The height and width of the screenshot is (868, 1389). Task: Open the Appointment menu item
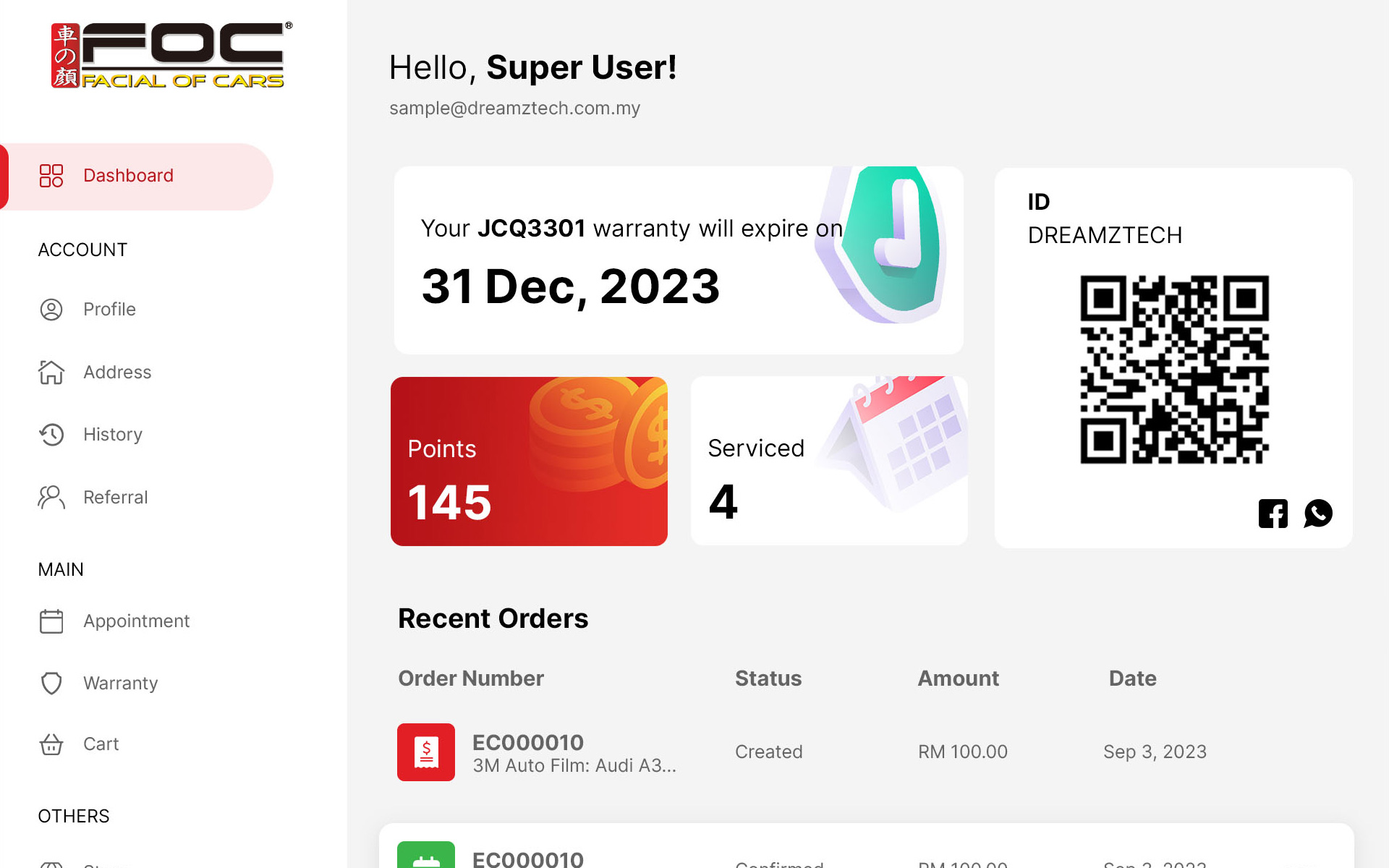136,621
